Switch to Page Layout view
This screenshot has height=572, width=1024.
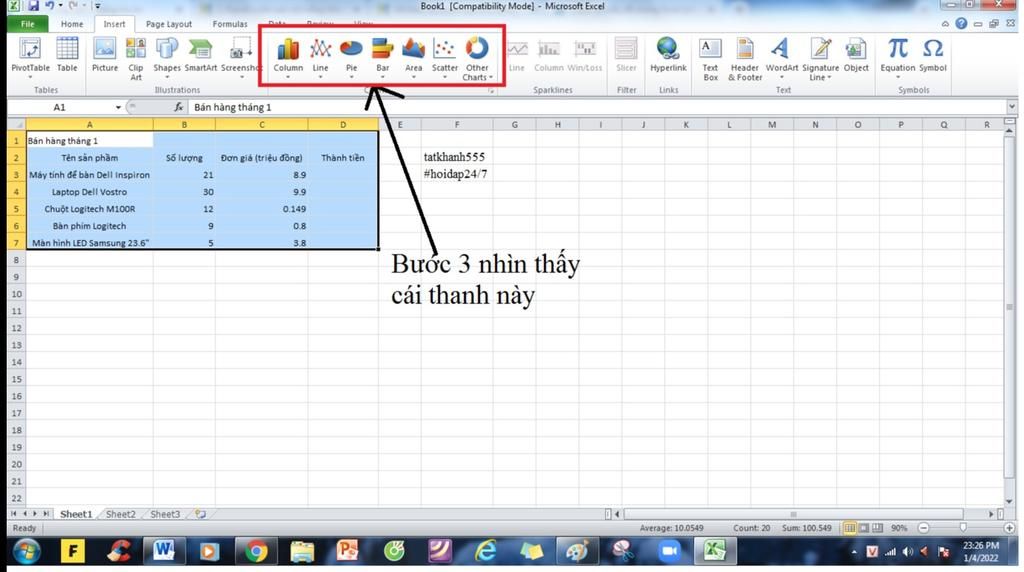(x=863, y=528)
